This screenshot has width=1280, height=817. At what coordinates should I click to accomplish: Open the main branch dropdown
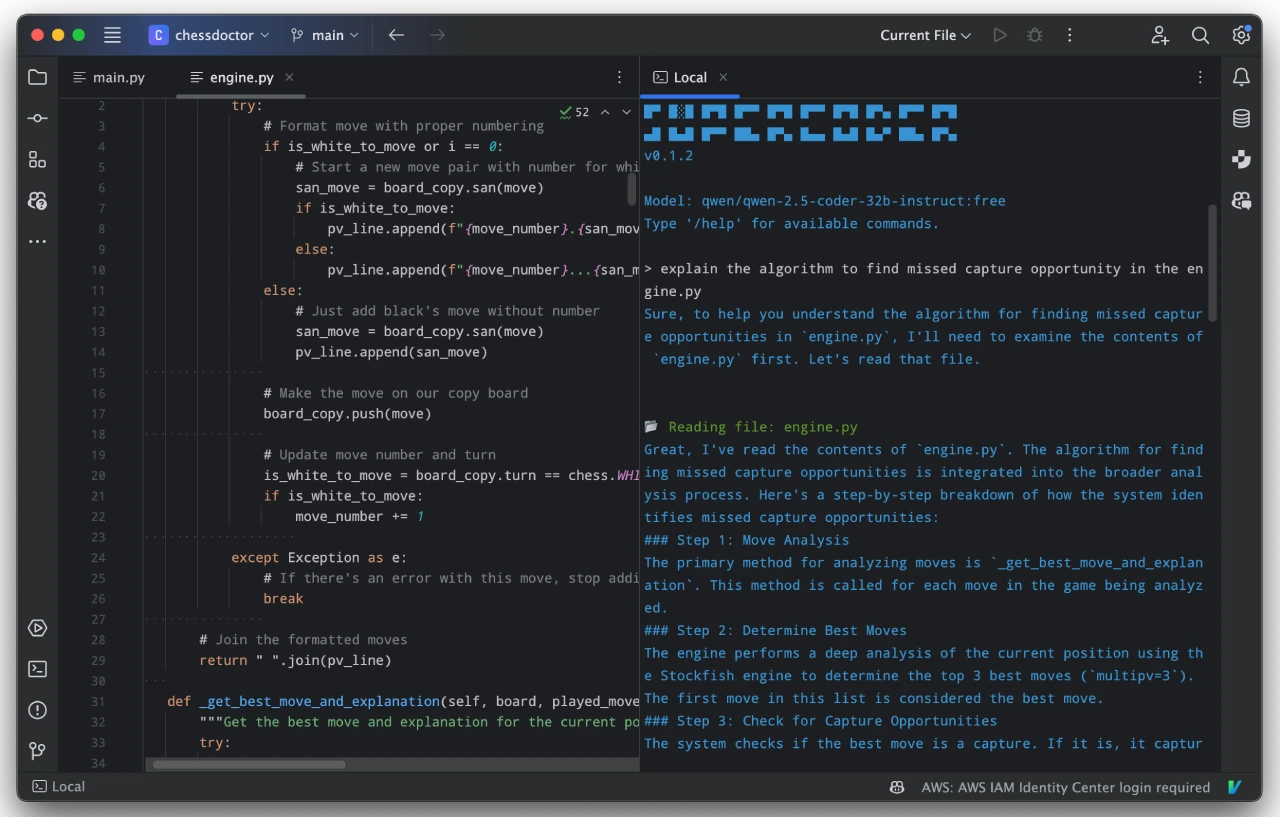tap(324, 35)
